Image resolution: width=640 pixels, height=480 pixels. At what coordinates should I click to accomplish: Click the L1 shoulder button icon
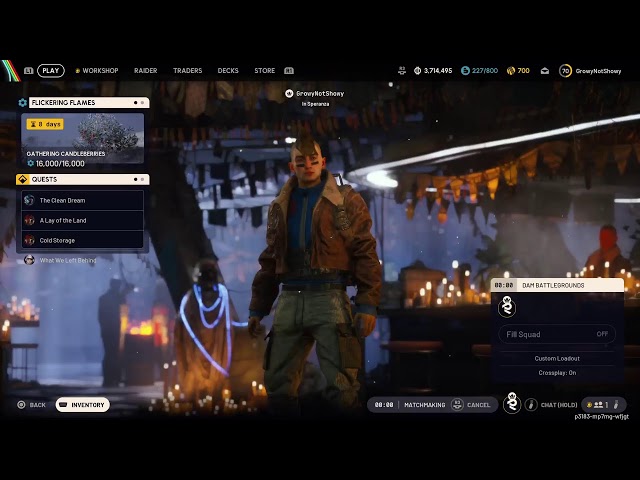pos(28,71)
